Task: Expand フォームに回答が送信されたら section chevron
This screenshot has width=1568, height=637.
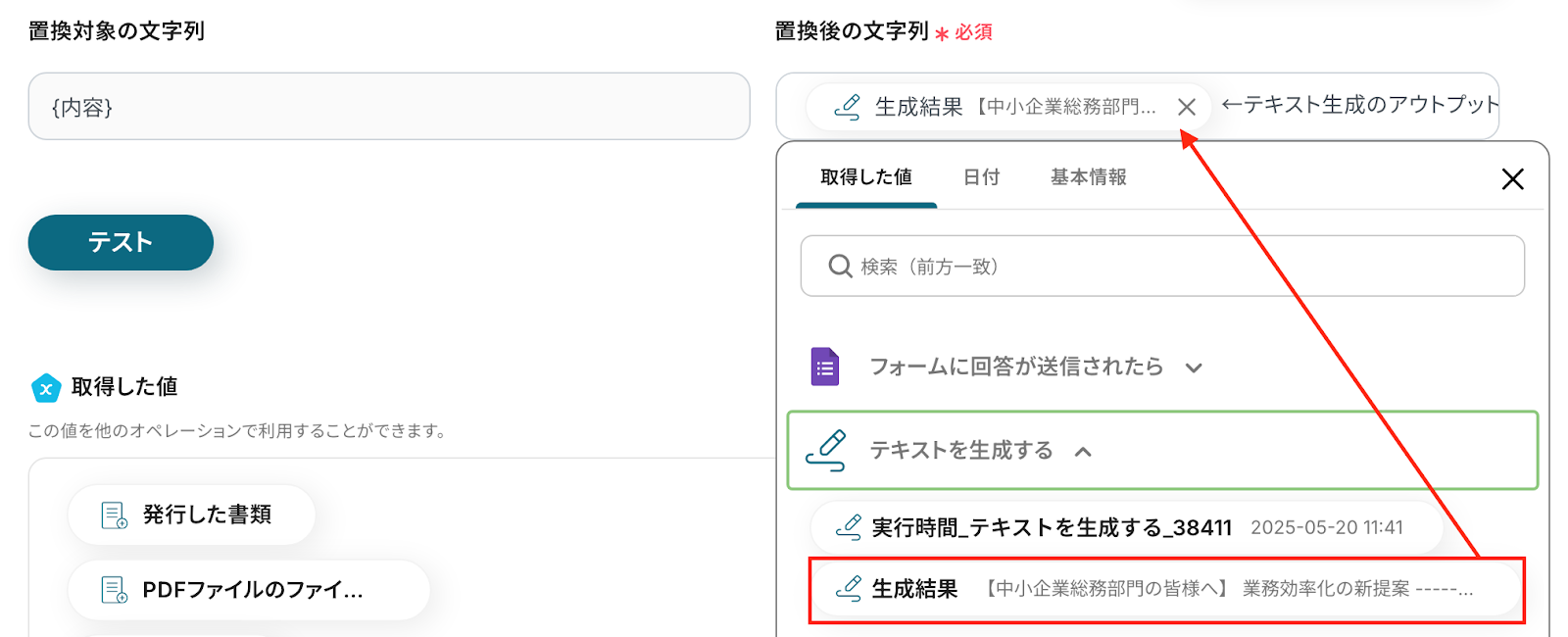Action: (1194, 368)
